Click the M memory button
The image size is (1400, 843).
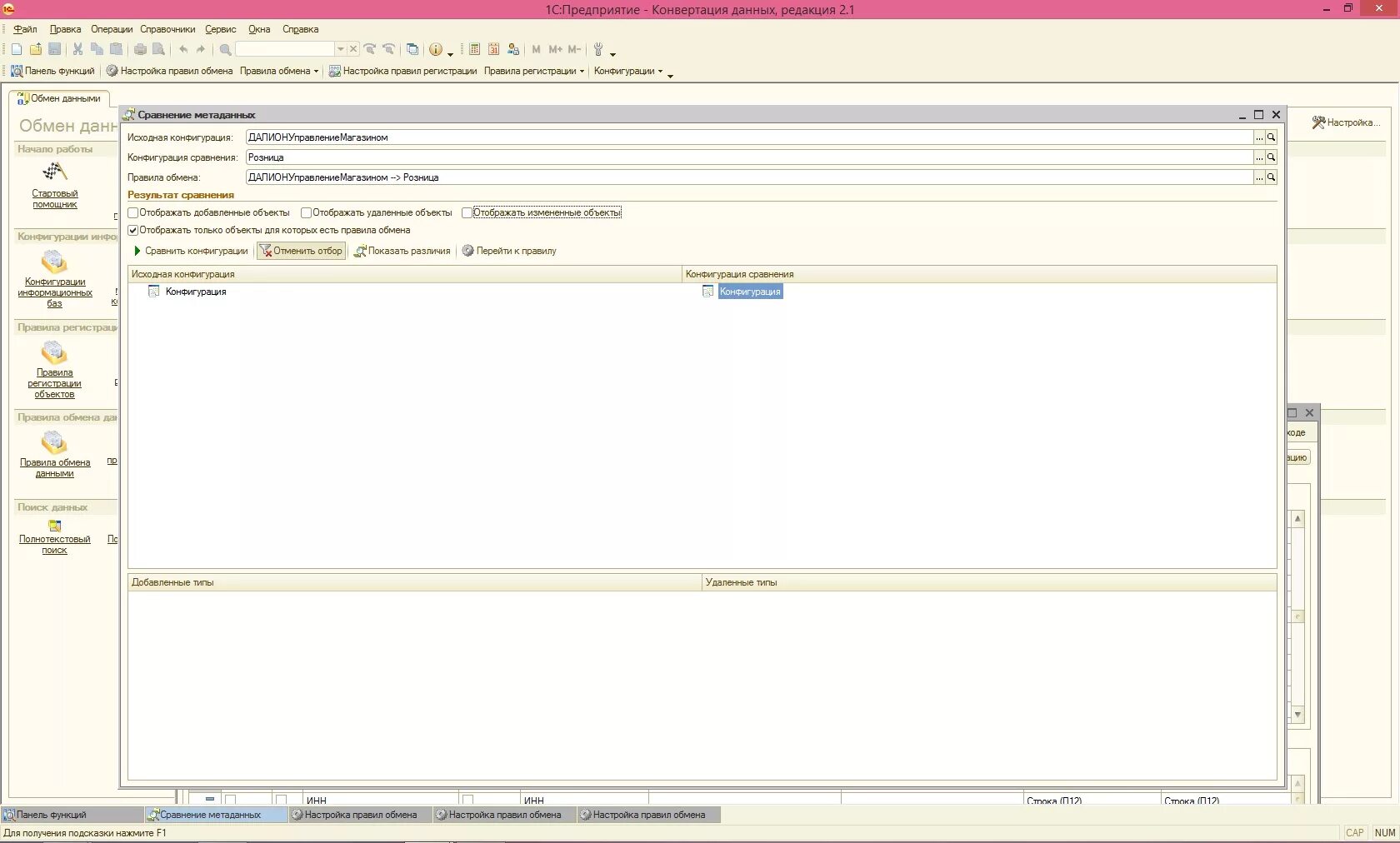coord(536,49)
